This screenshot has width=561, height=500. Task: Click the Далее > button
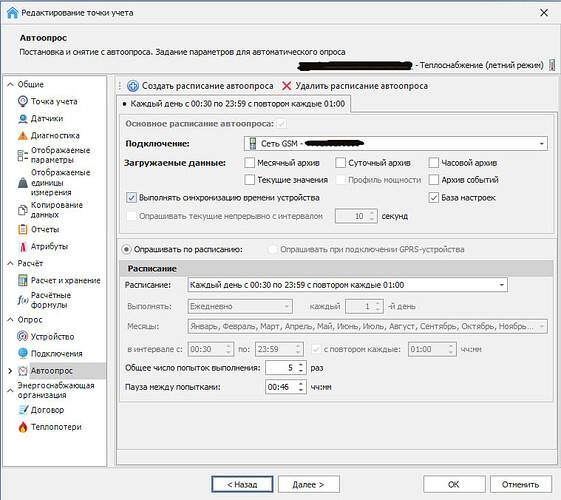(x=309, y=484)
